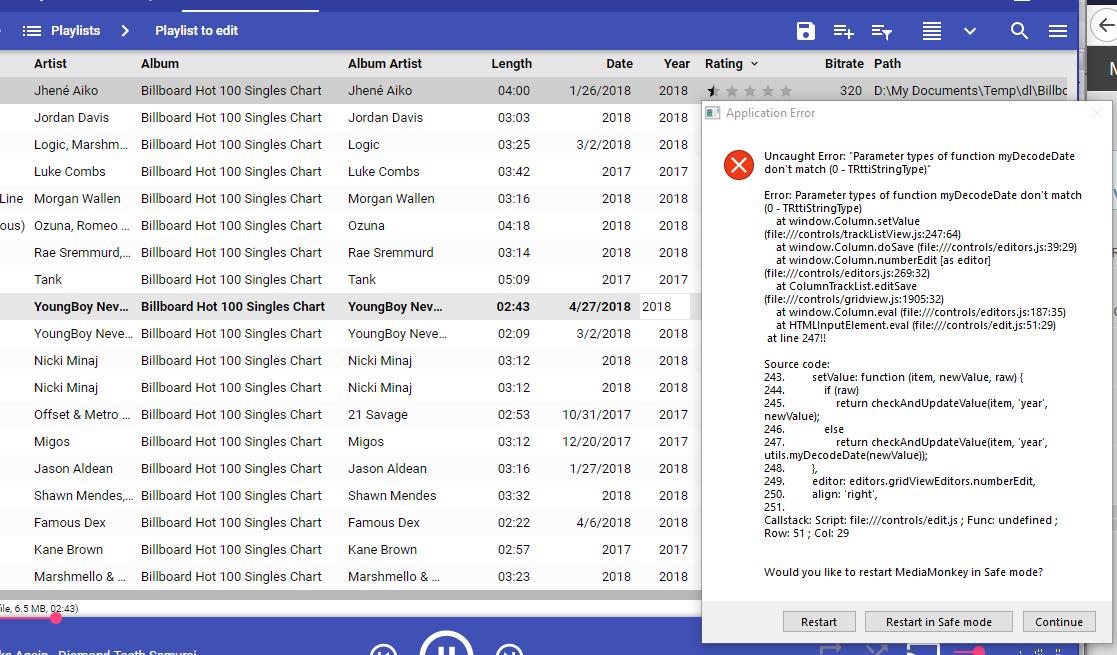Click the Restart button

[818, 622]
